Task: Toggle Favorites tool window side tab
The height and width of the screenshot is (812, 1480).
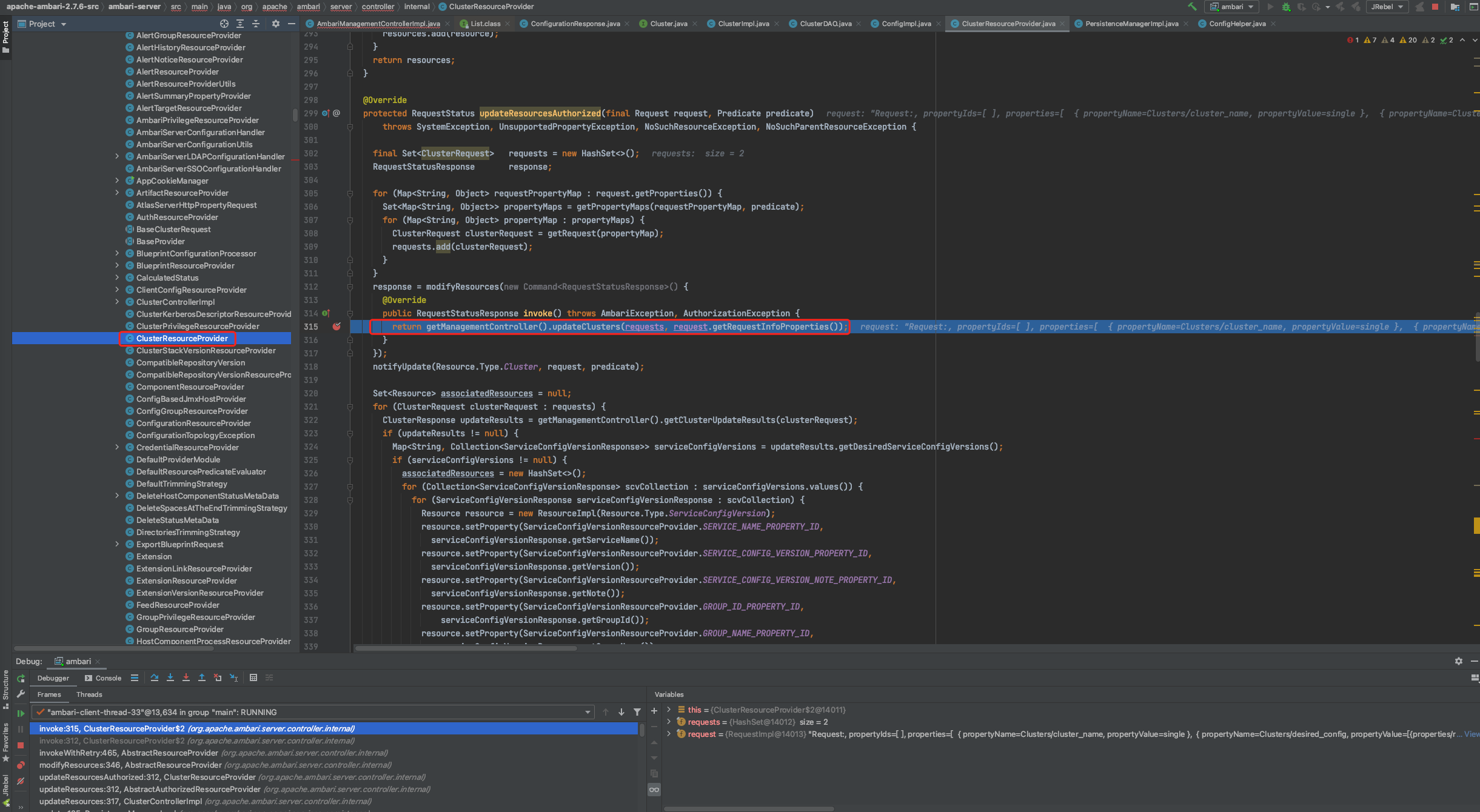Action: click(5, 743)
